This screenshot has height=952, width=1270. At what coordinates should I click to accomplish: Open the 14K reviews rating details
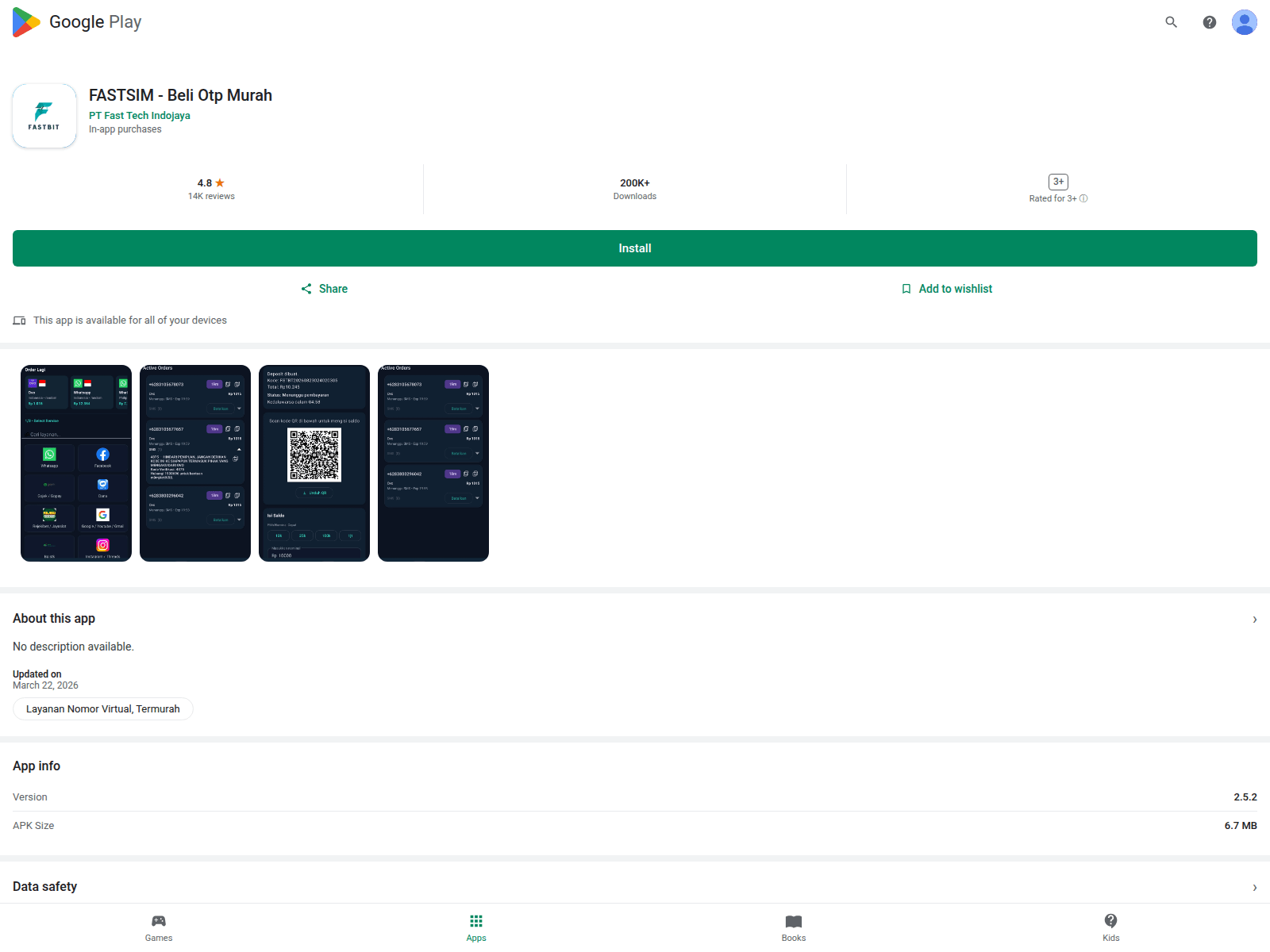coord(211,195)
